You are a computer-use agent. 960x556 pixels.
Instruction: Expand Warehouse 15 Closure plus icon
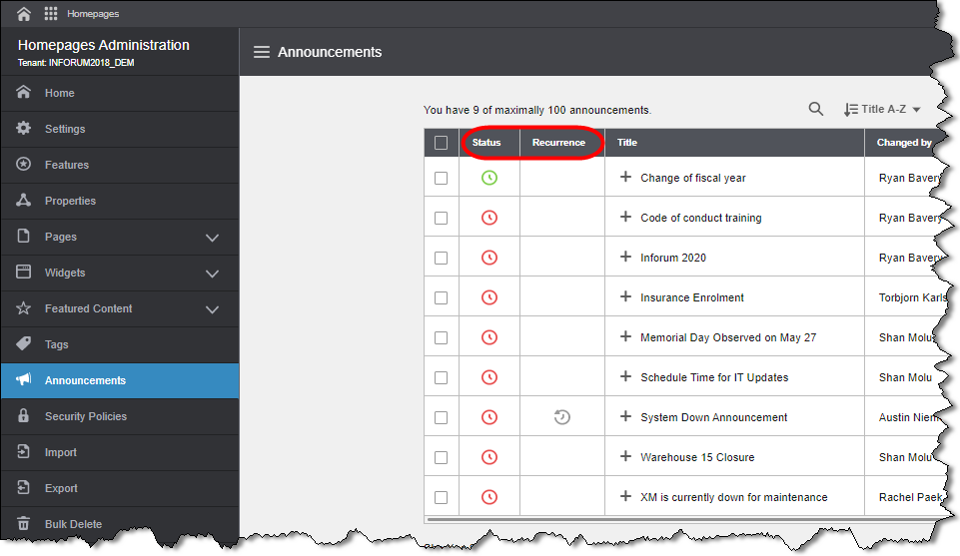625,456
